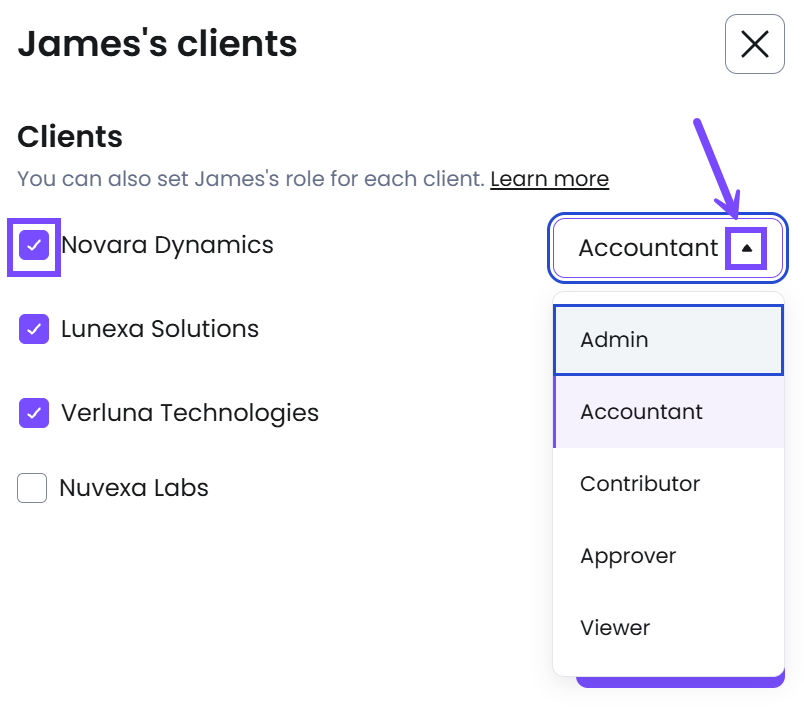Image resolution: width=804 pixels, height=717 pixels.
Task: Click the Verluna Technologies client label
Action: pos(190,413)
